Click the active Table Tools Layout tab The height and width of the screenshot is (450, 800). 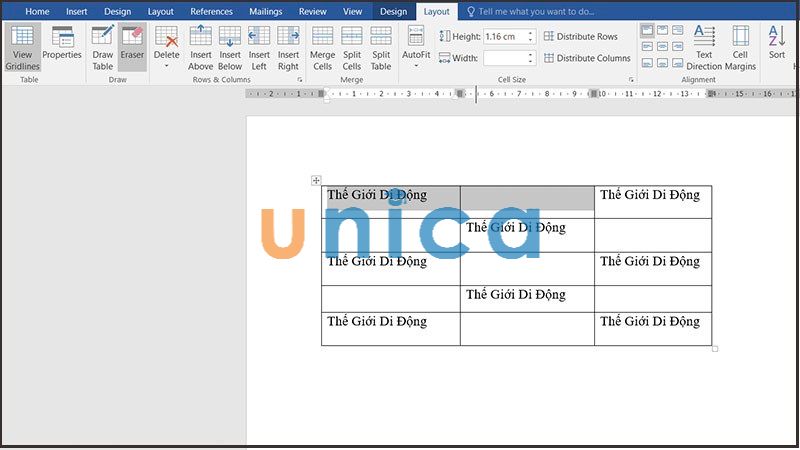437,11
